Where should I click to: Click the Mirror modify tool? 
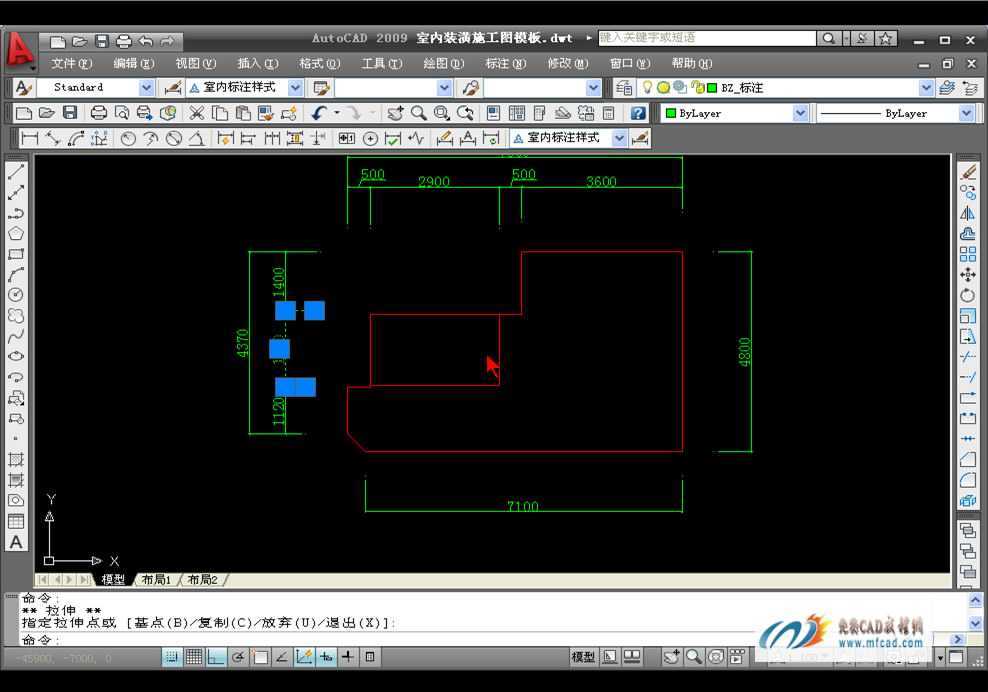point(968,213)
